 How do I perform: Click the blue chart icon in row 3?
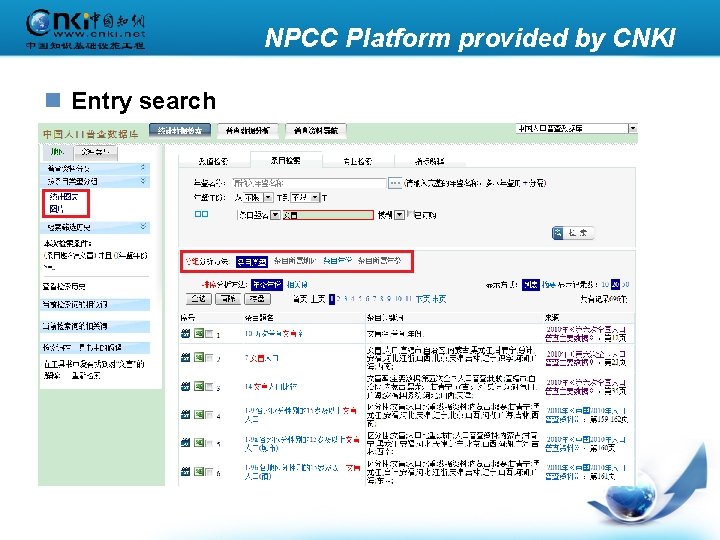pyautogui.click(x=185, y=387)
